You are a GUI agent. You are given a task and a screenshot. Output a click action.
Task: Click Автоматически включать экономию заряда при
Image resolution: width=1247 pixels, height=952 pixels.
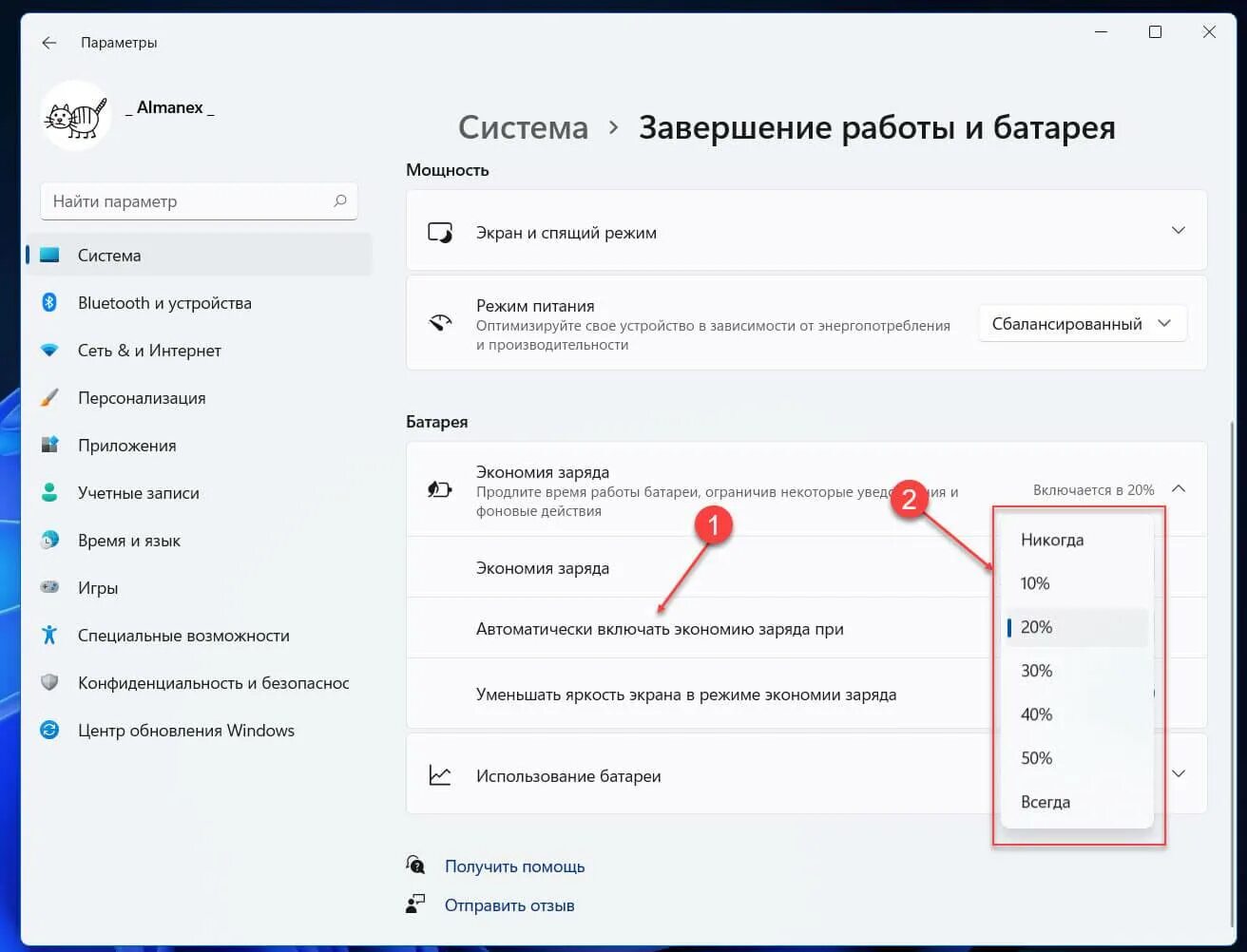(660, 629)
